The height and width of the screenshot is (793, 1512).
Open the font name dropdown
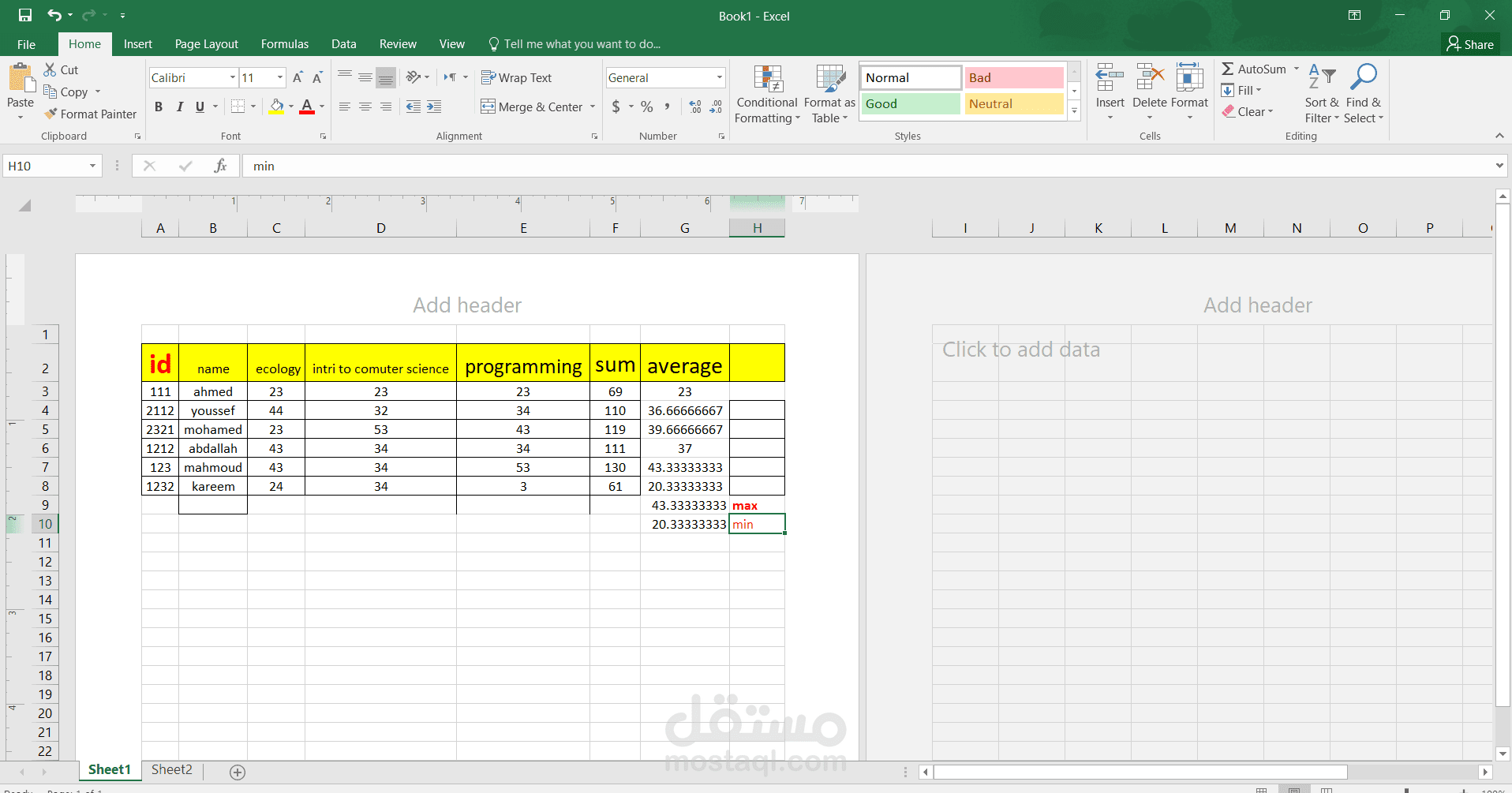(233, 77)
